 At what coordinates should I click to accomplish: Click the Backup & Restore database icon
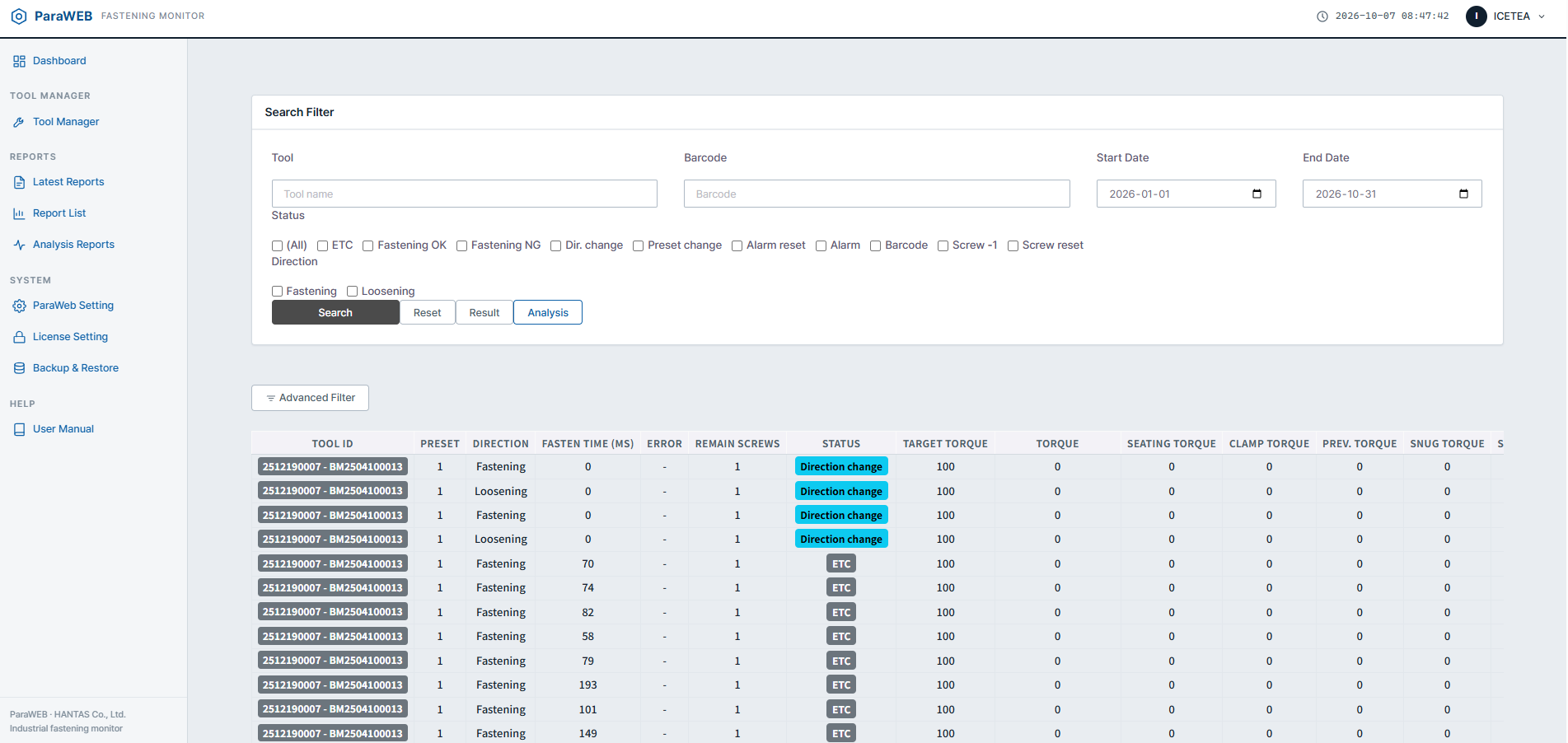pyautogui.click(x=19, y=368)
